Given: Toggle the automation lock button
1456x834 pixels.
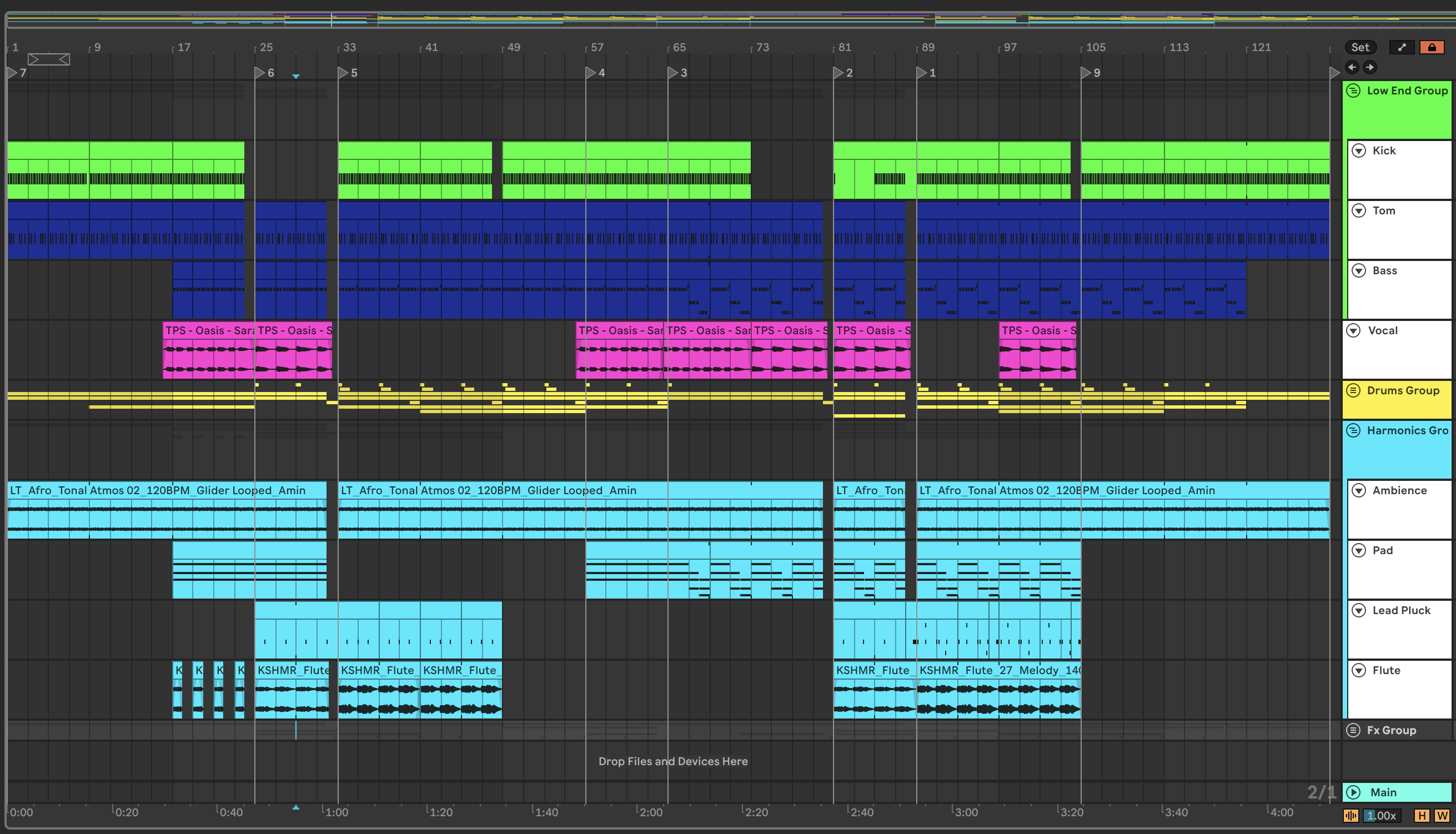Looking at the screenshot, I should 1432,48.
